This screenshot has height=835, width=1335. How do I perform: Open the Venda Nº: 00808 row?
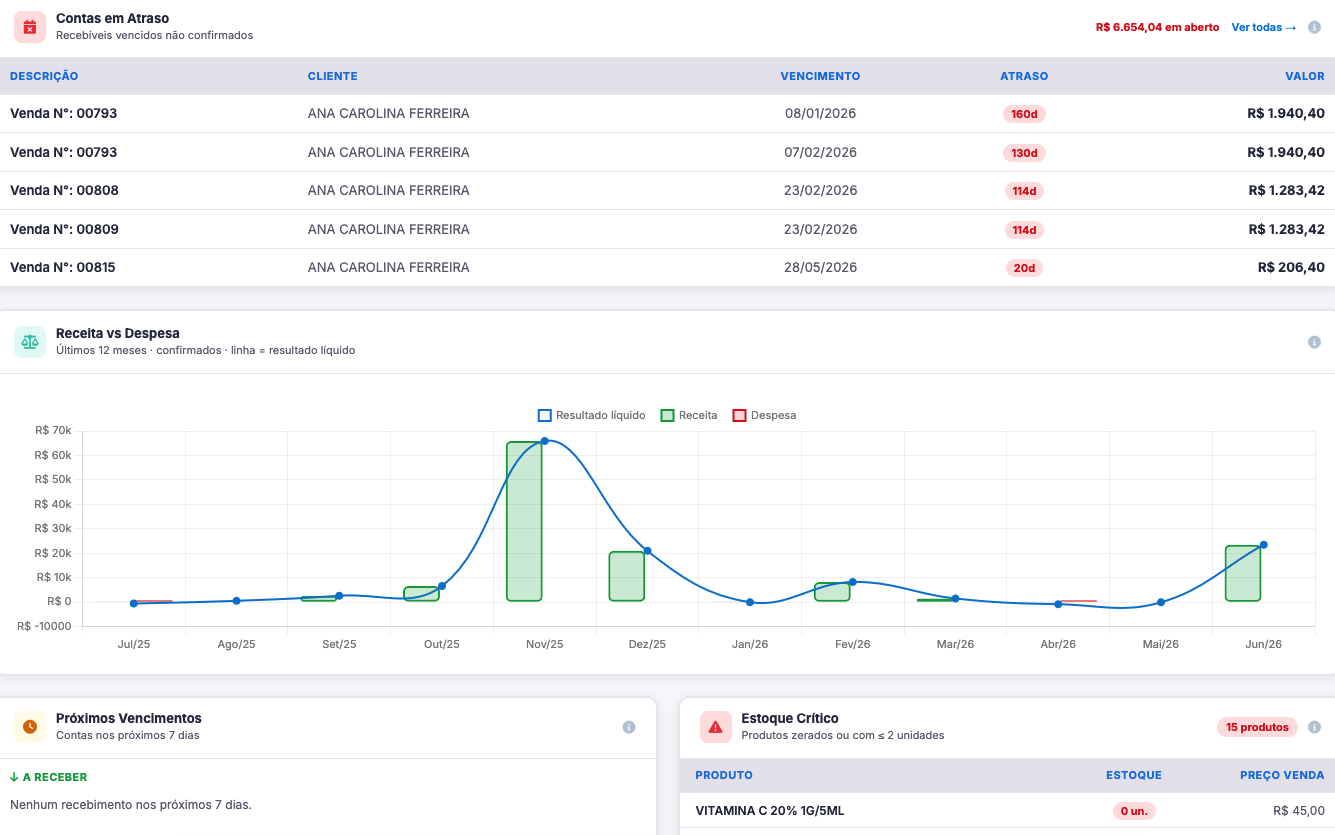coord(667,190)
